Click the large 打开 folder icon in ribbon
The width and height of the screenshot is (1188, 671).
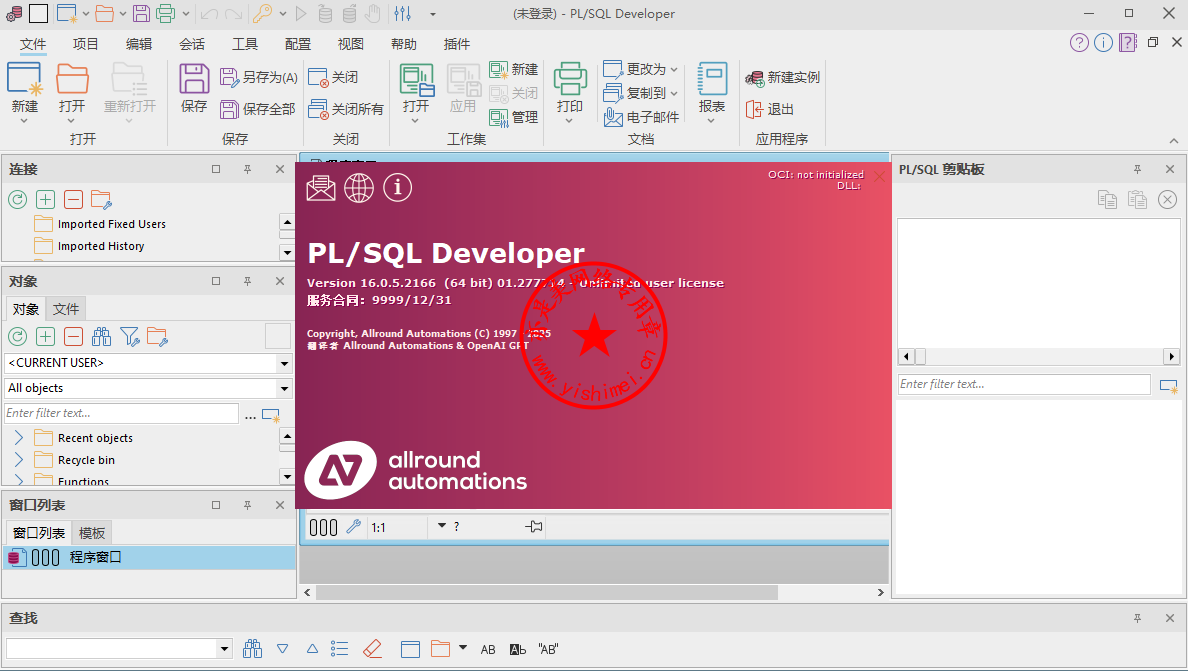pos(72,80)
